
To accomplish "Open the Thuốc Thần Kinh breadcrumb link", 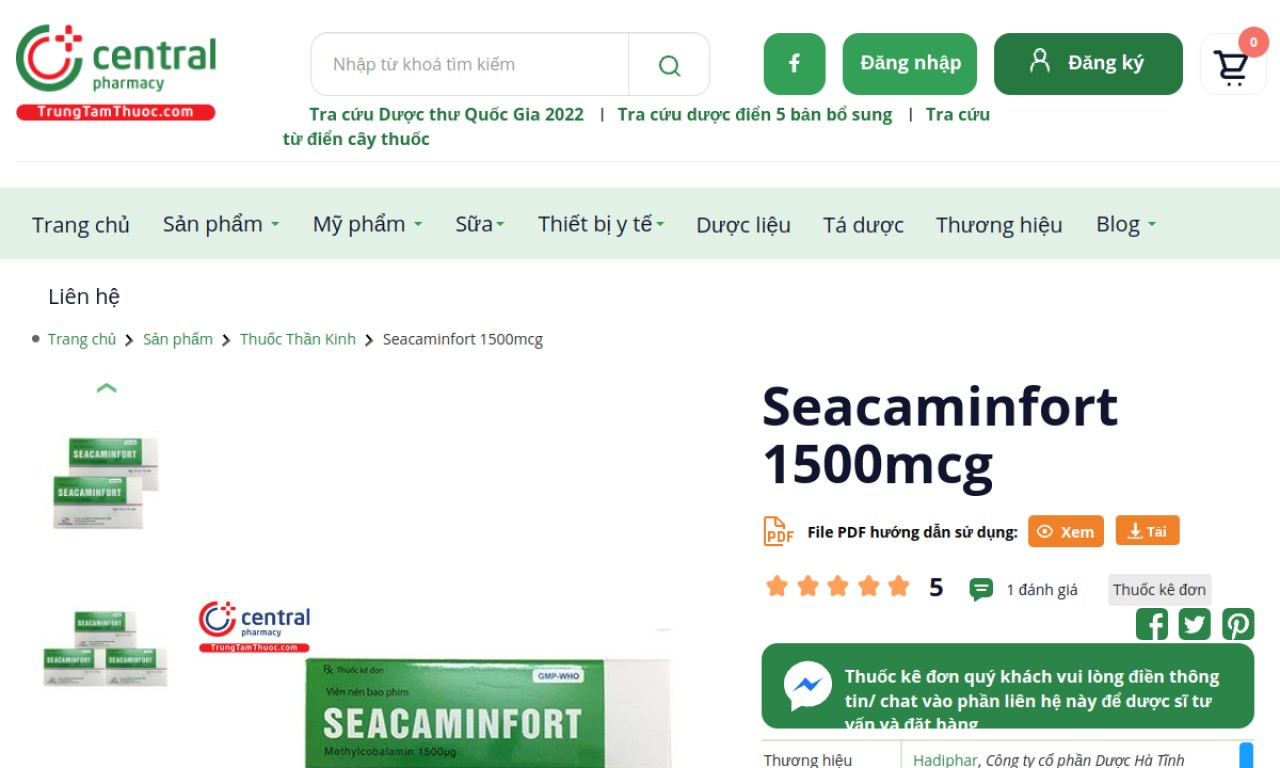I will (x=297, y=339).
